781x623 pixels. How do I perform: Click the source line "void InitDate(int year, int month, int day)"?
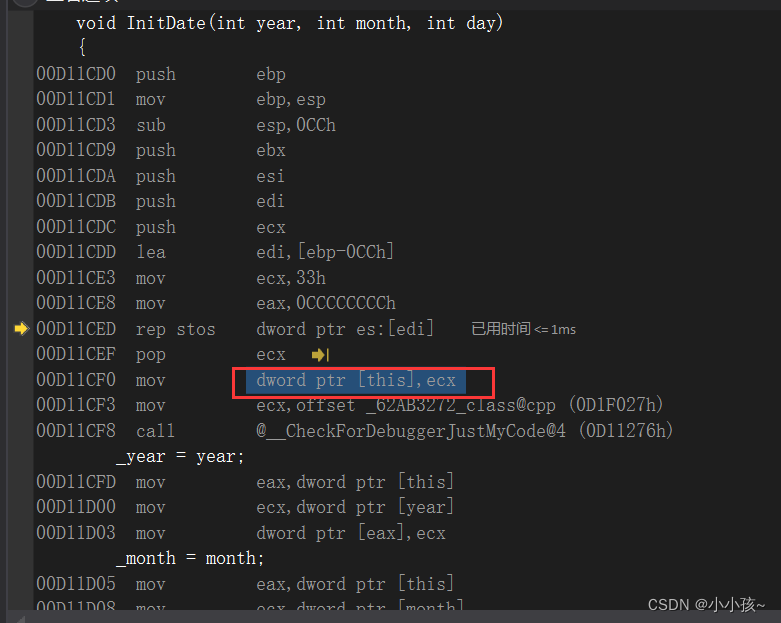(x=290, y=23)
